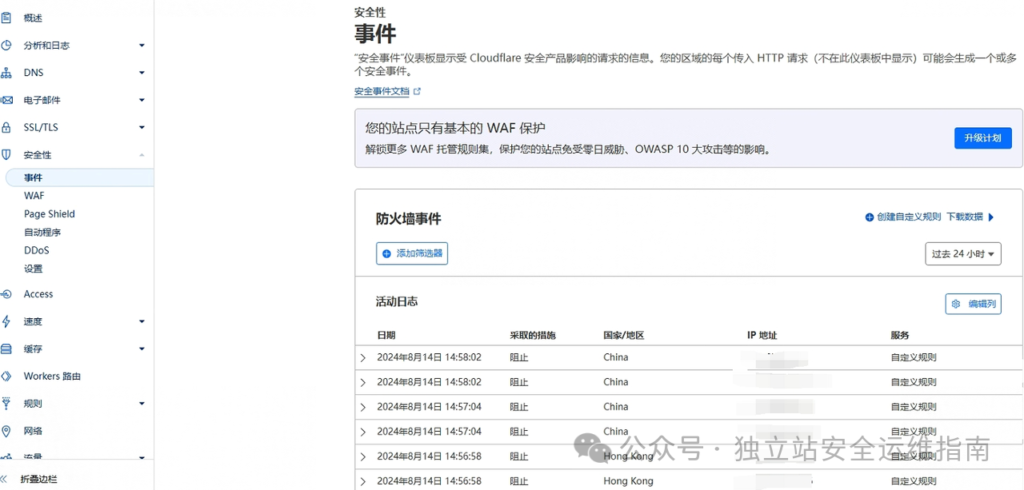Viewport: 1024px width, 490px height.
Task: Click the plus icon beside 创建自定义规则
Action: click(869, 218)
